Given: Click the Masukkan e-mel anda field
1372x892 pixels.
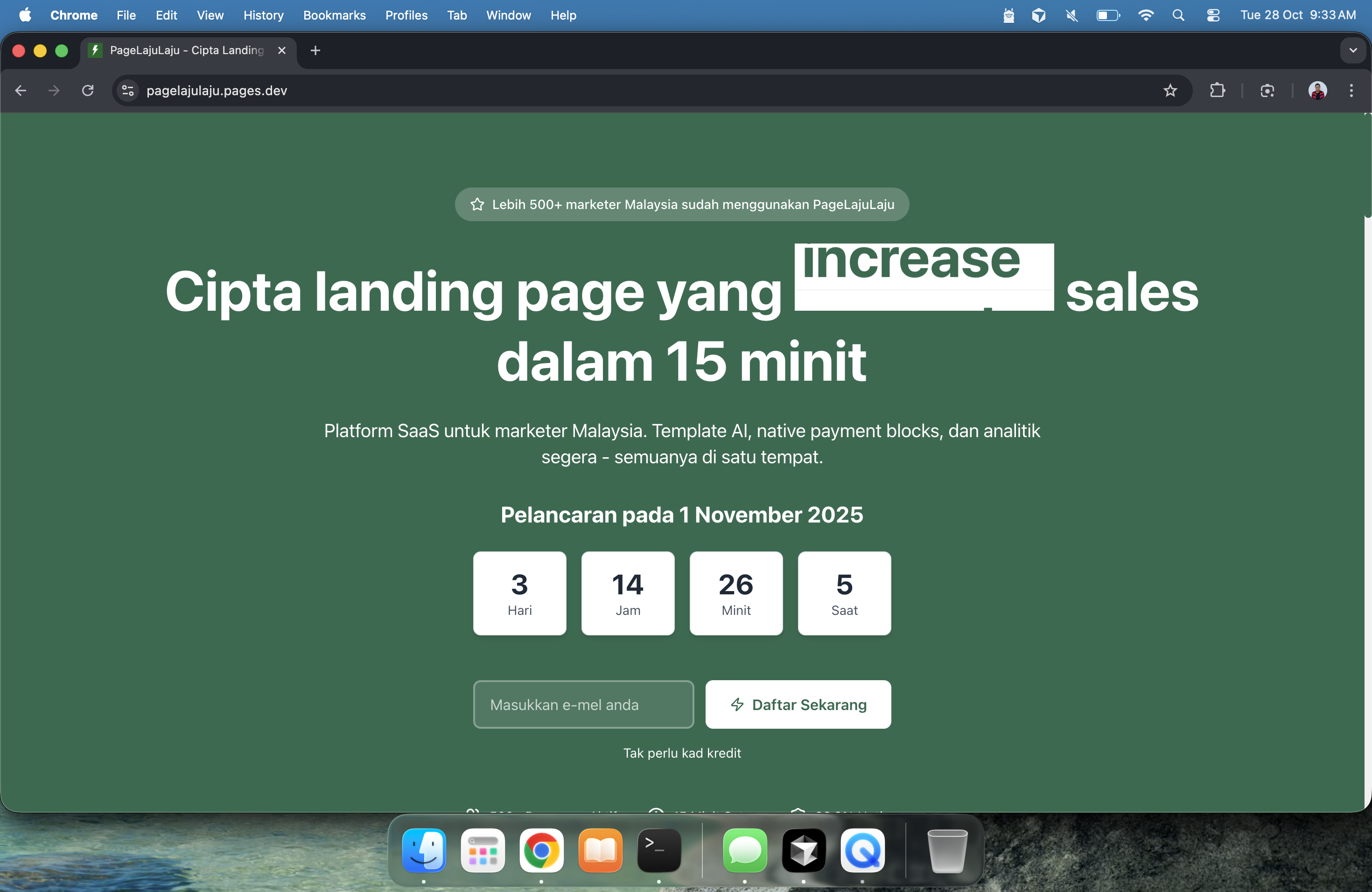Looking at the screenshot, I should [583, 704].
